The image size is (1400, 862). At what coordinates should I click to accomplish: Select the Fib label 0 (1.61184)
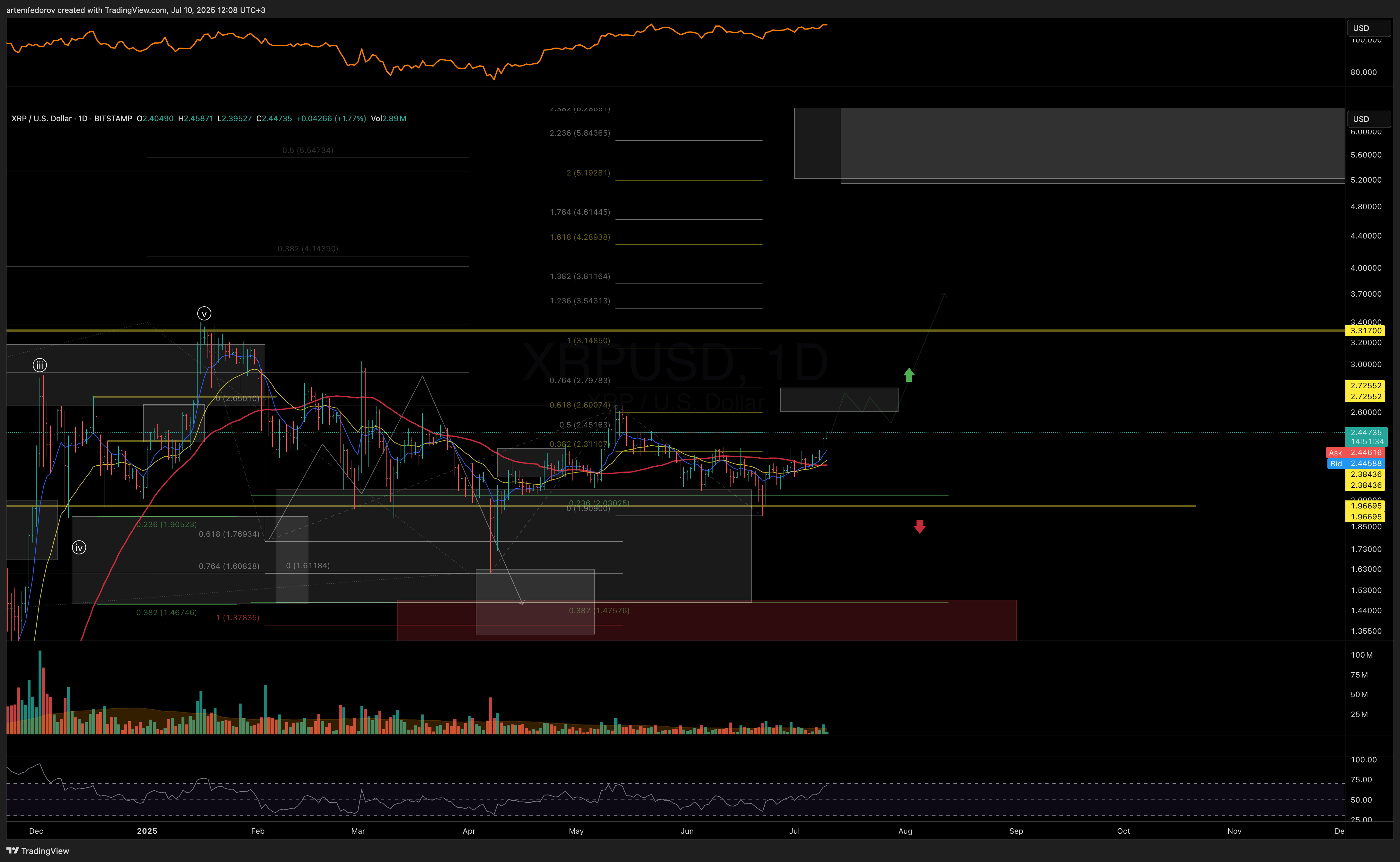pyautogui.click(x=308, y=566)
